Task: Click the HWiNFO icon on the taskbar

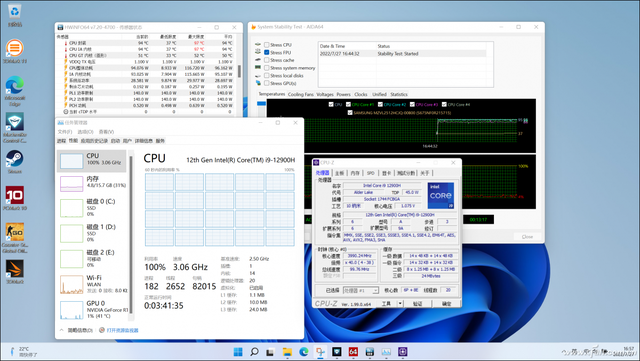Action: (370, 352)
